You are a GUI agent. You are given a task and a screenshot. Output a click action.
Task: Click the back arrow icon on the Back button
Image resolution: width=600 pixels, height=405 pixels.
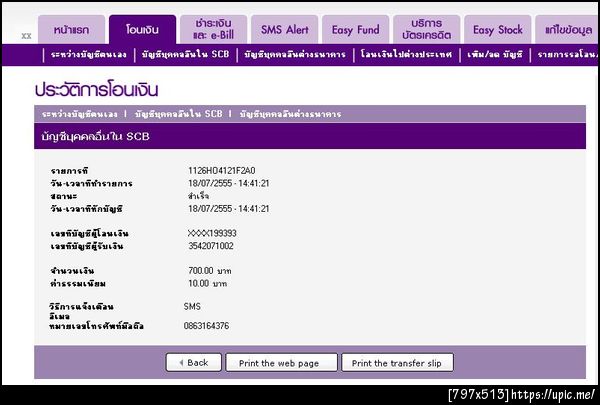(x=181, y=363)
